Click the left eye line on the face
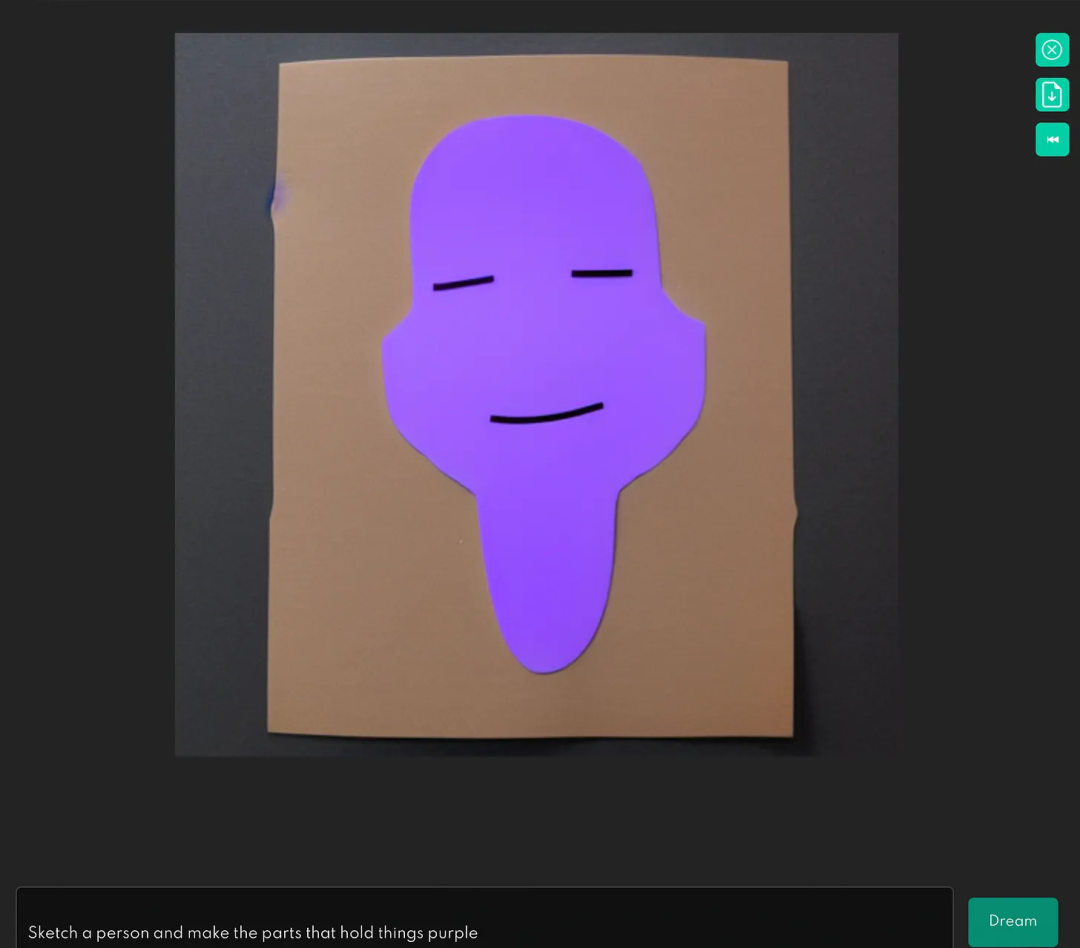This screenshot has width=1080, height=948. [x=463, y=283]
